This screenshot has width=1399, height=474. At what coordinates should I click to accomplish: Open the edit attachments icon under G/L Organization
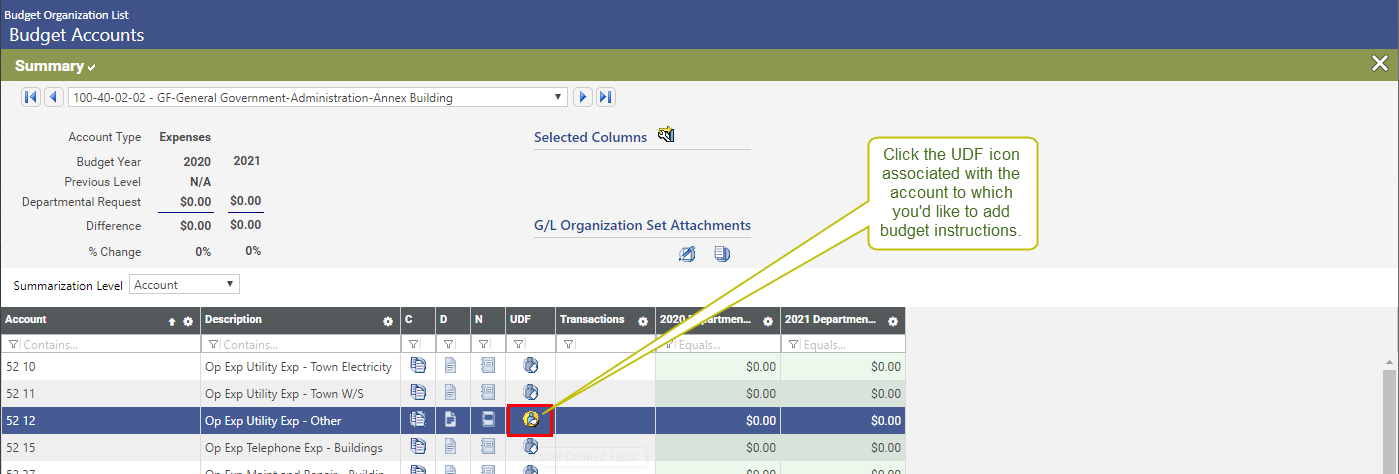coord(686,254)
